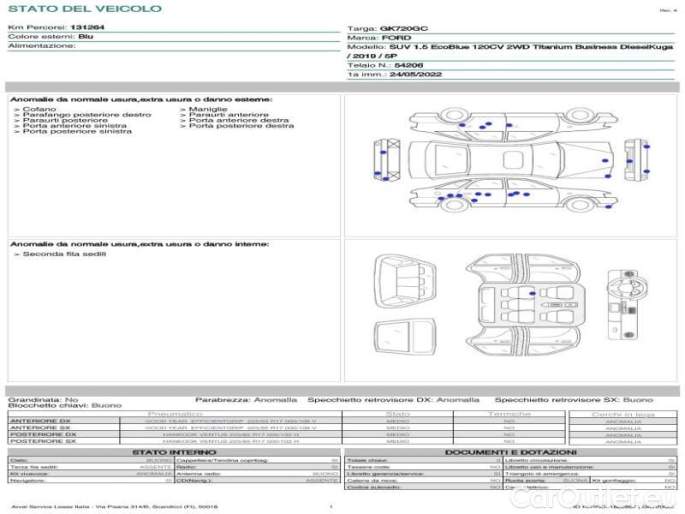Image resolution: width=685 pixels, height=514 pixels.
Task: Click the Porta posteriore sinistra item
Action: 77,131
